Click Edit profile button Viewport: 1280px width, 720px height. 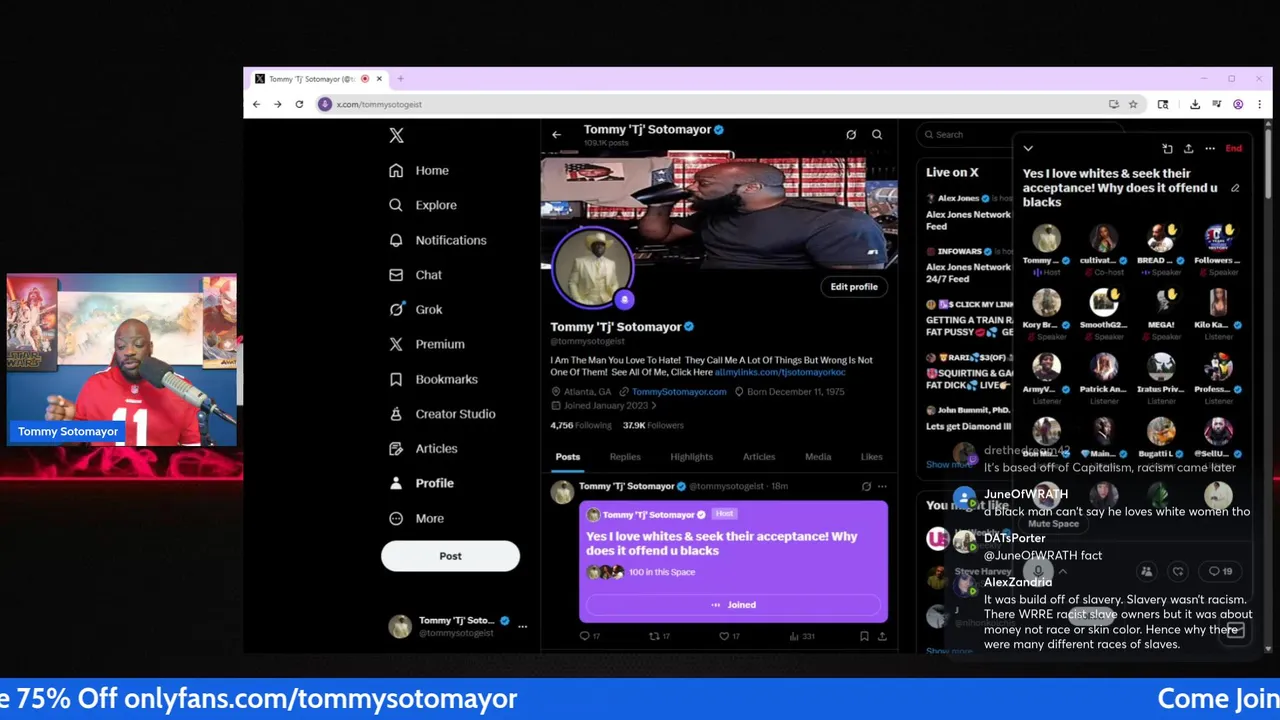pyautogui.click(x=854, y=287)
